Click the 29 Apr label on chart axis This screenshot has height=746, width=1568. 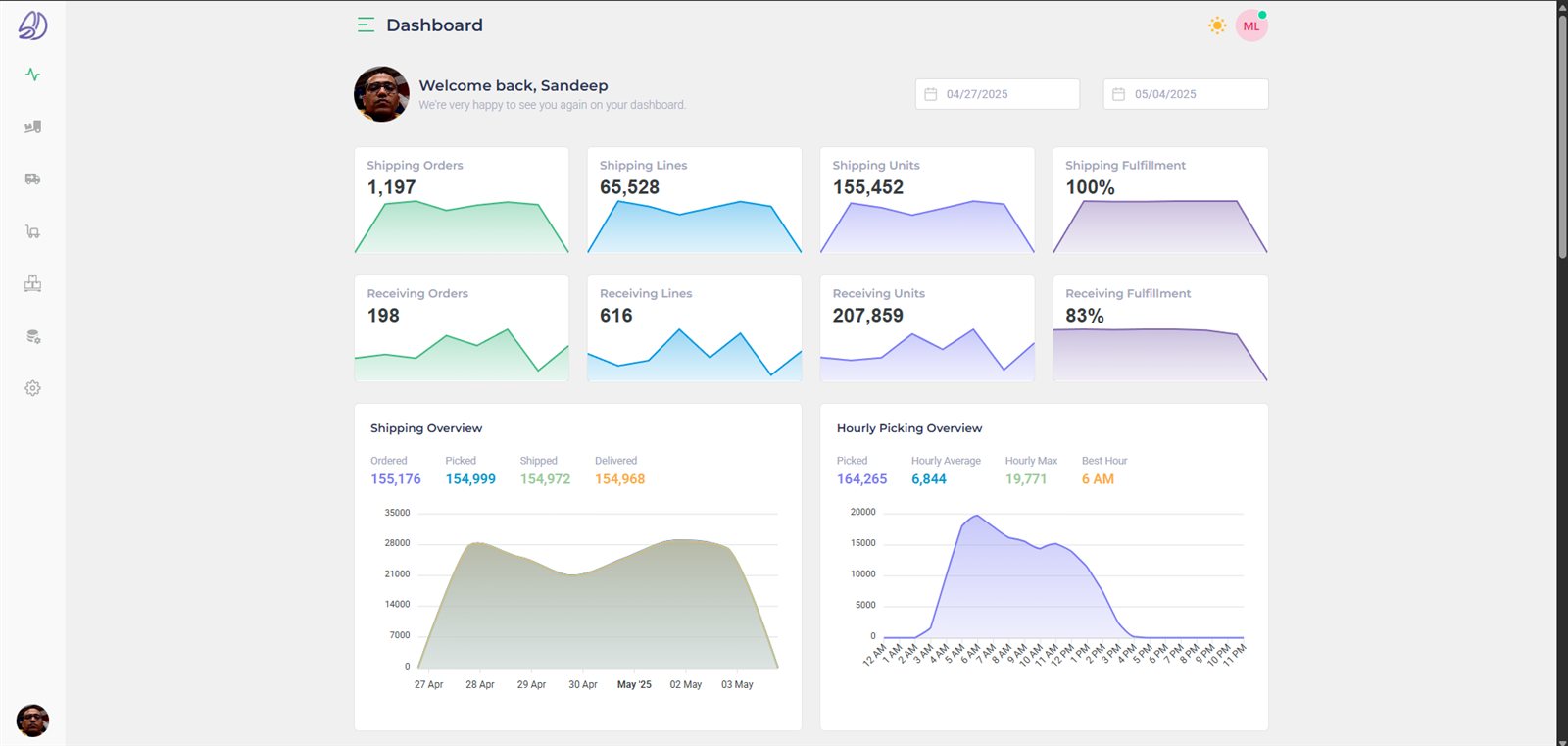[531, 685]
